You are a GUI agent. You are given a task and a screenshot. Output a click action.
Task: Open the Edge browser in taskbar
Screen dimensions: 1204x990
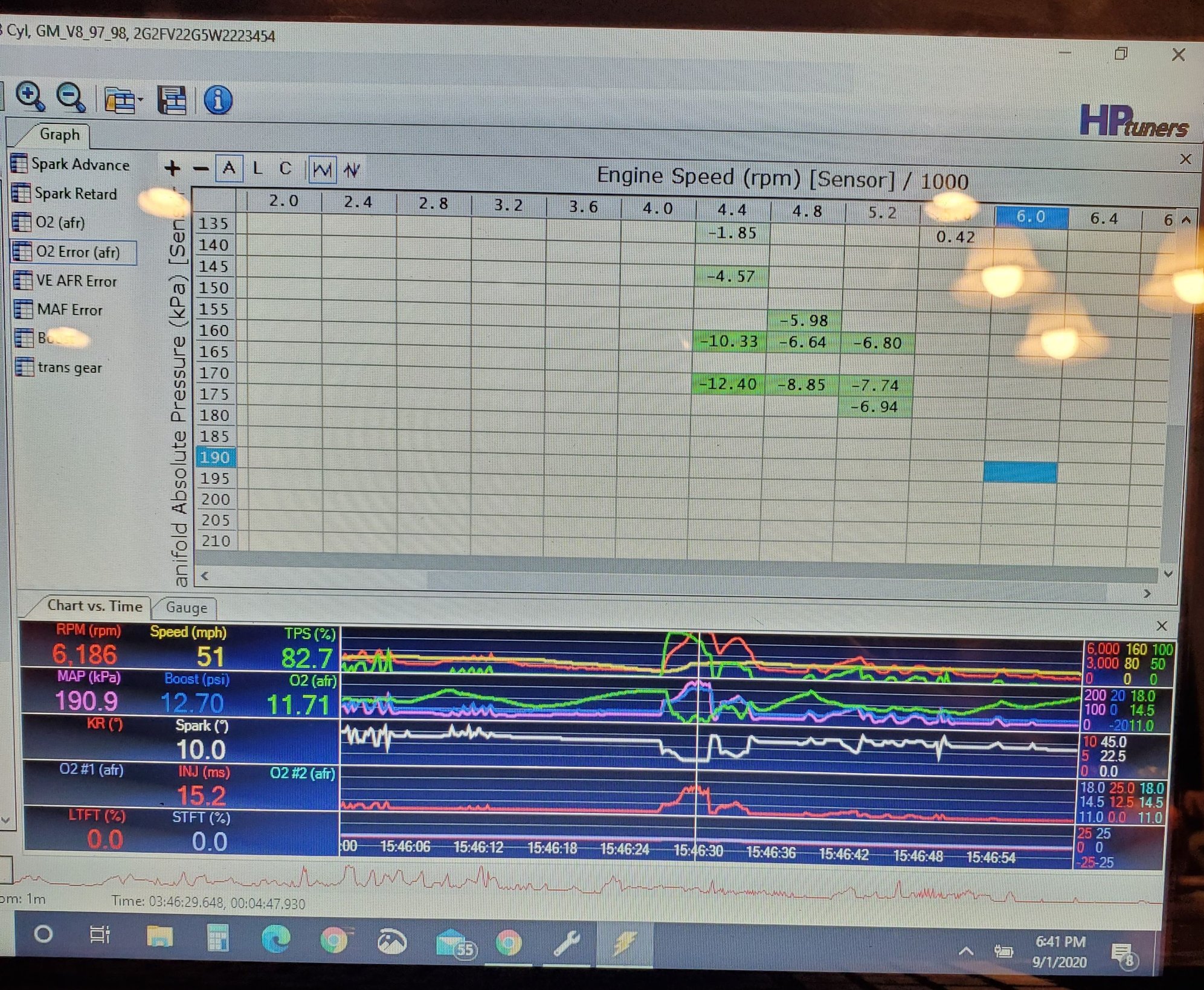[275, 939]
